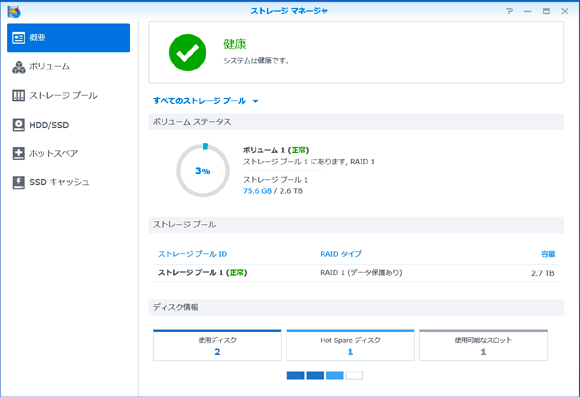The height and width of the screenshot is (397, 580).
Task: Click the Storage Manager app logo icon
Action: [x=14, y=11]
